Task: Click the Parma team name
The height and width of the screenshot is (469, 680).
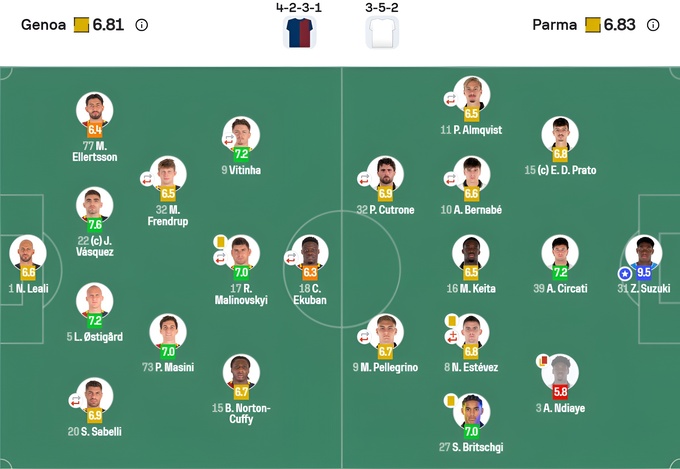Action: (555, 25)
